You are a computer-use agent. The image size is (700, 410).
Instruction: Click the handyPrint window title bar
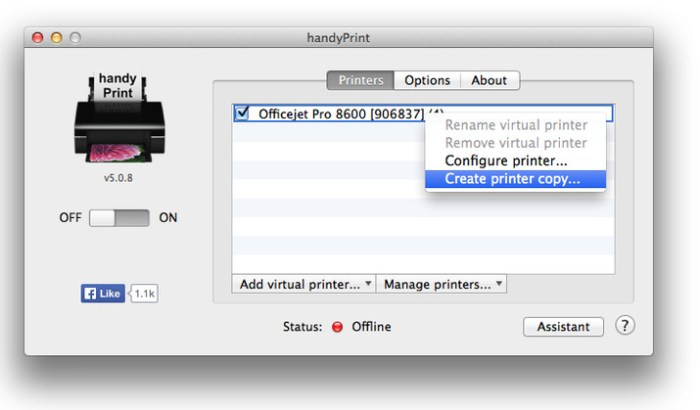[339, 38]
